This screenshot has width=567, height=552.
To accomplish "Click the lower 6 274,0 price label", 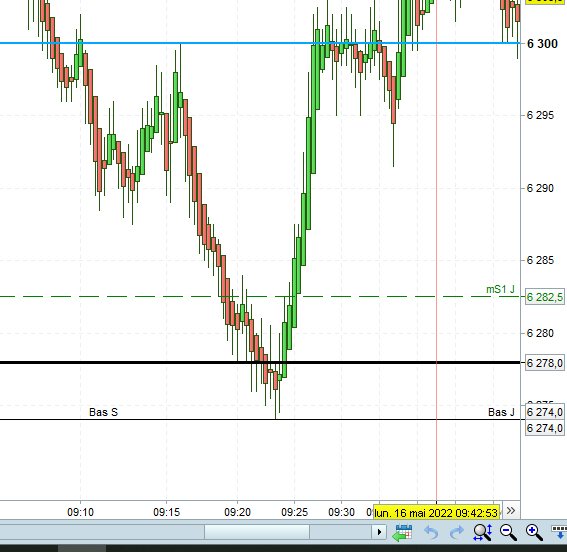I will point(544,428).
